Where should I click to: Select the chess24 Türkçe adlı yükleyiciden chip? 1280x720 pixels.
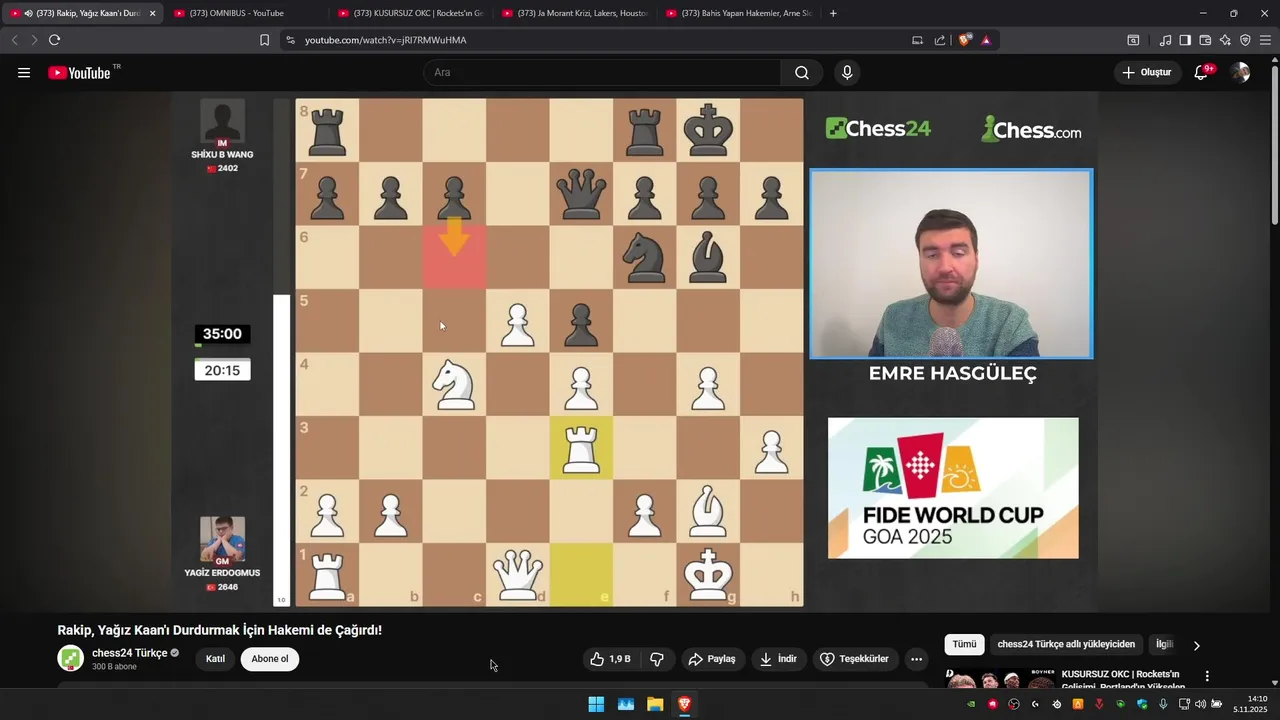(1066, 644)
